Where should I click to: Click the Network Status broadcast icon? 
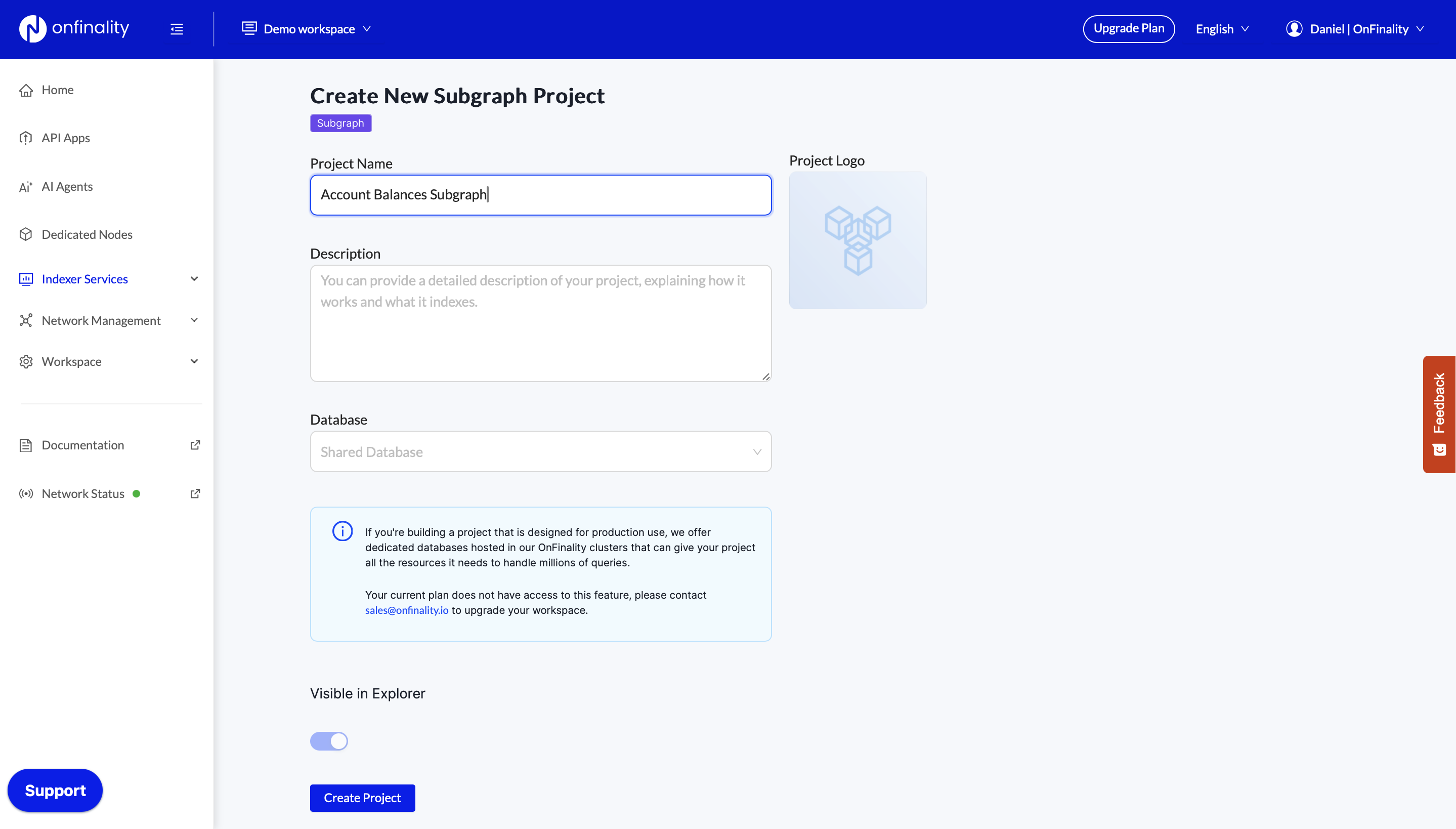pyautogui.click(x=26, y=493)
